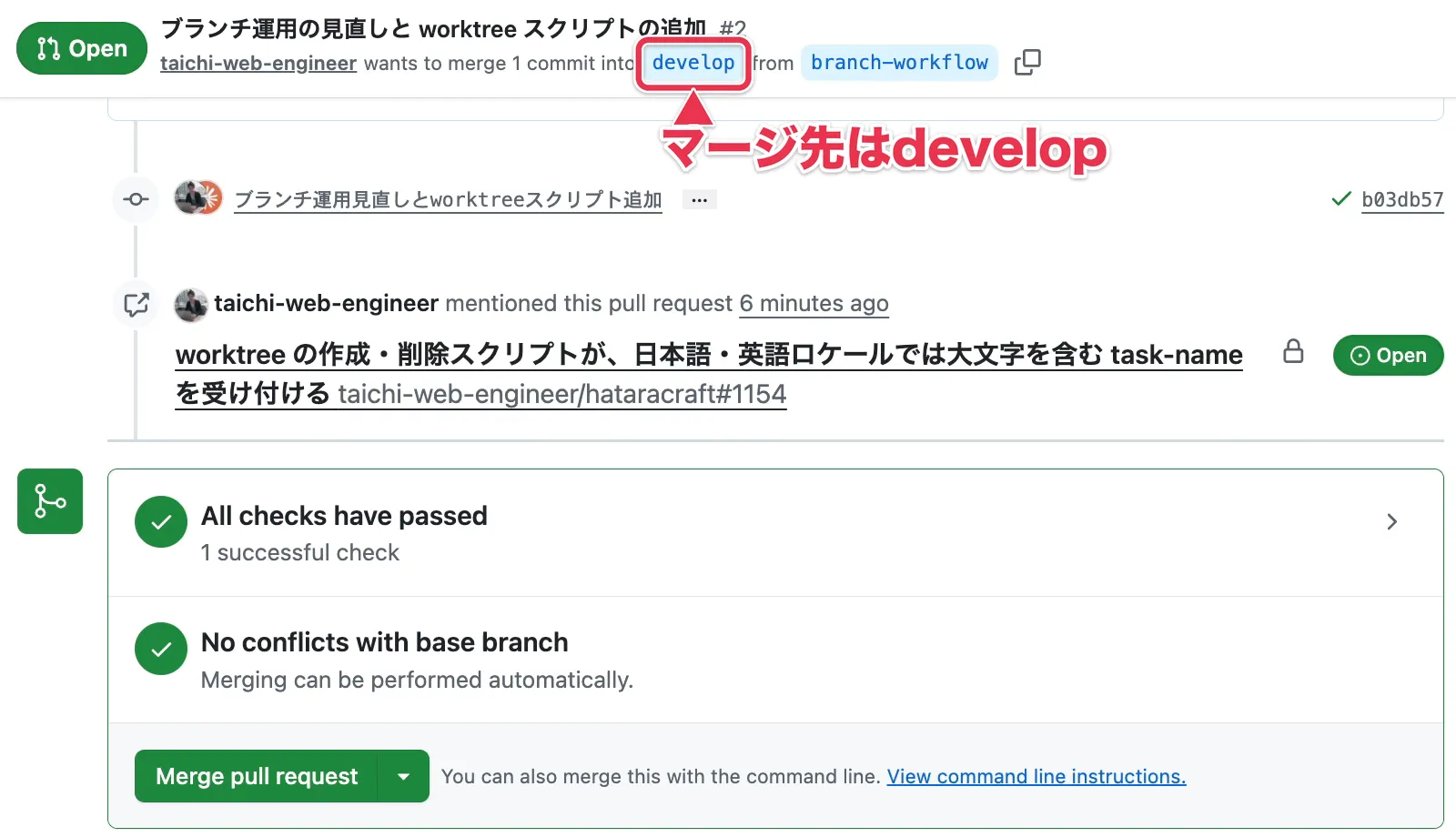Click '1 successful check' text
The width and height of the screenshot is (1456, 837).
pos(300,552)
